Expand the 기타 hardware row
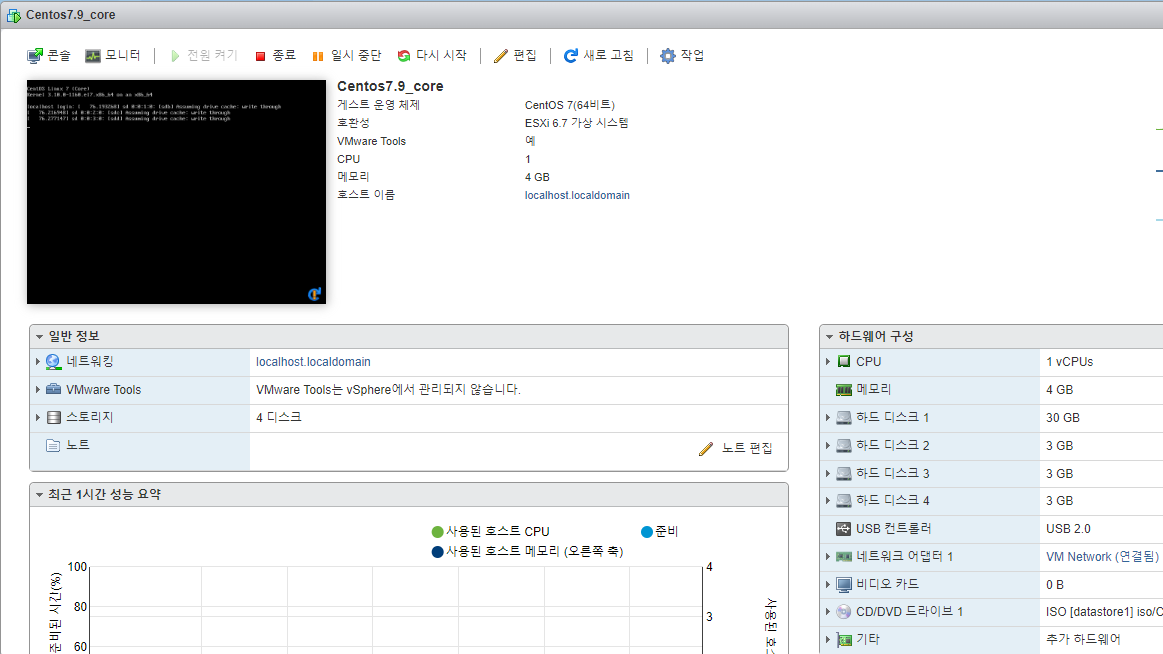The height and width of the screenshot is (654, 1163). click(828, 639)
